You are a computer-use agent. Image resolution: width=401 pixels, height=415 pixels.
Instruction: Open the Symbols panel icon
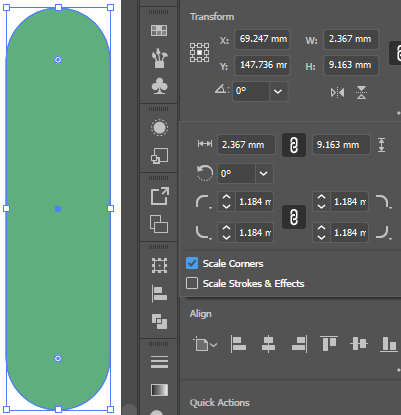coord(159,86)
